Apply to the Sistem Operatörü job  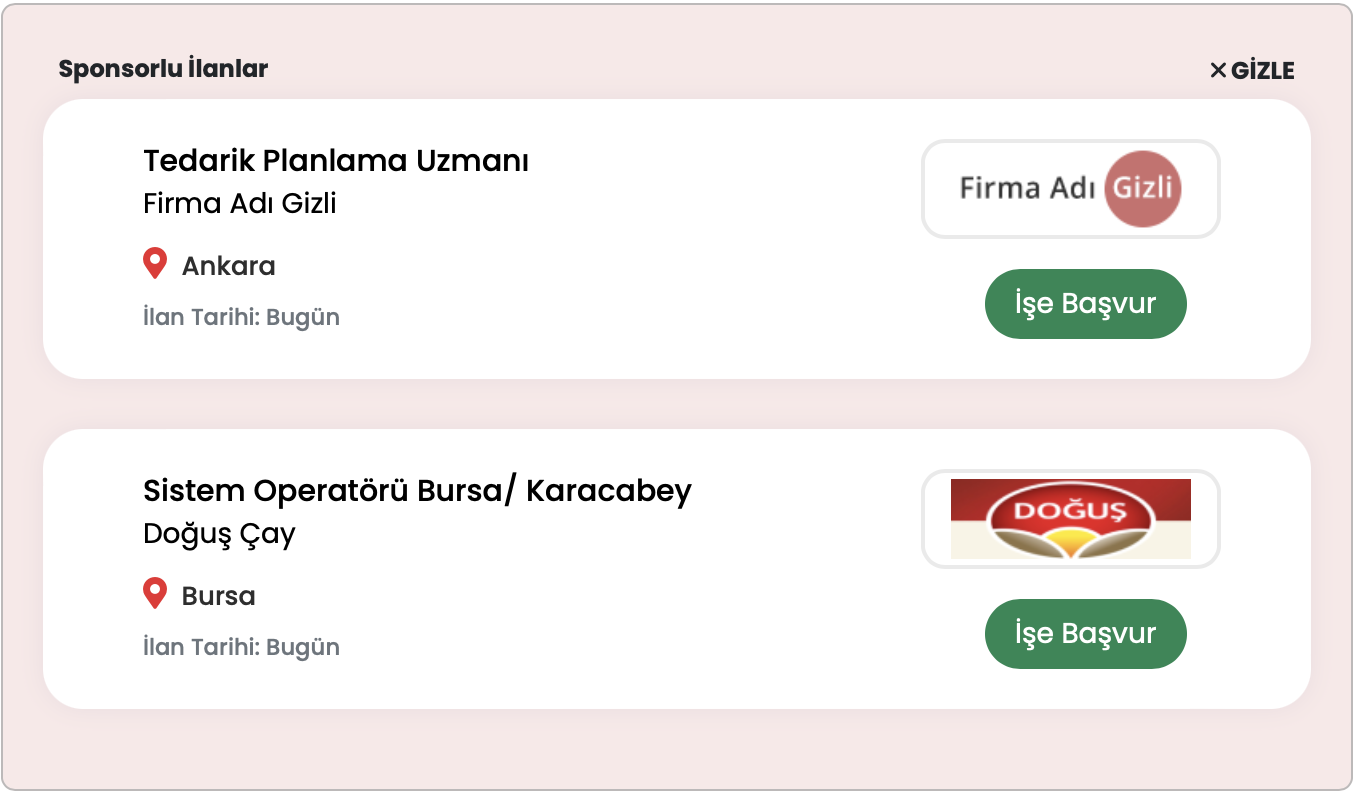[x=1086, y=634]
